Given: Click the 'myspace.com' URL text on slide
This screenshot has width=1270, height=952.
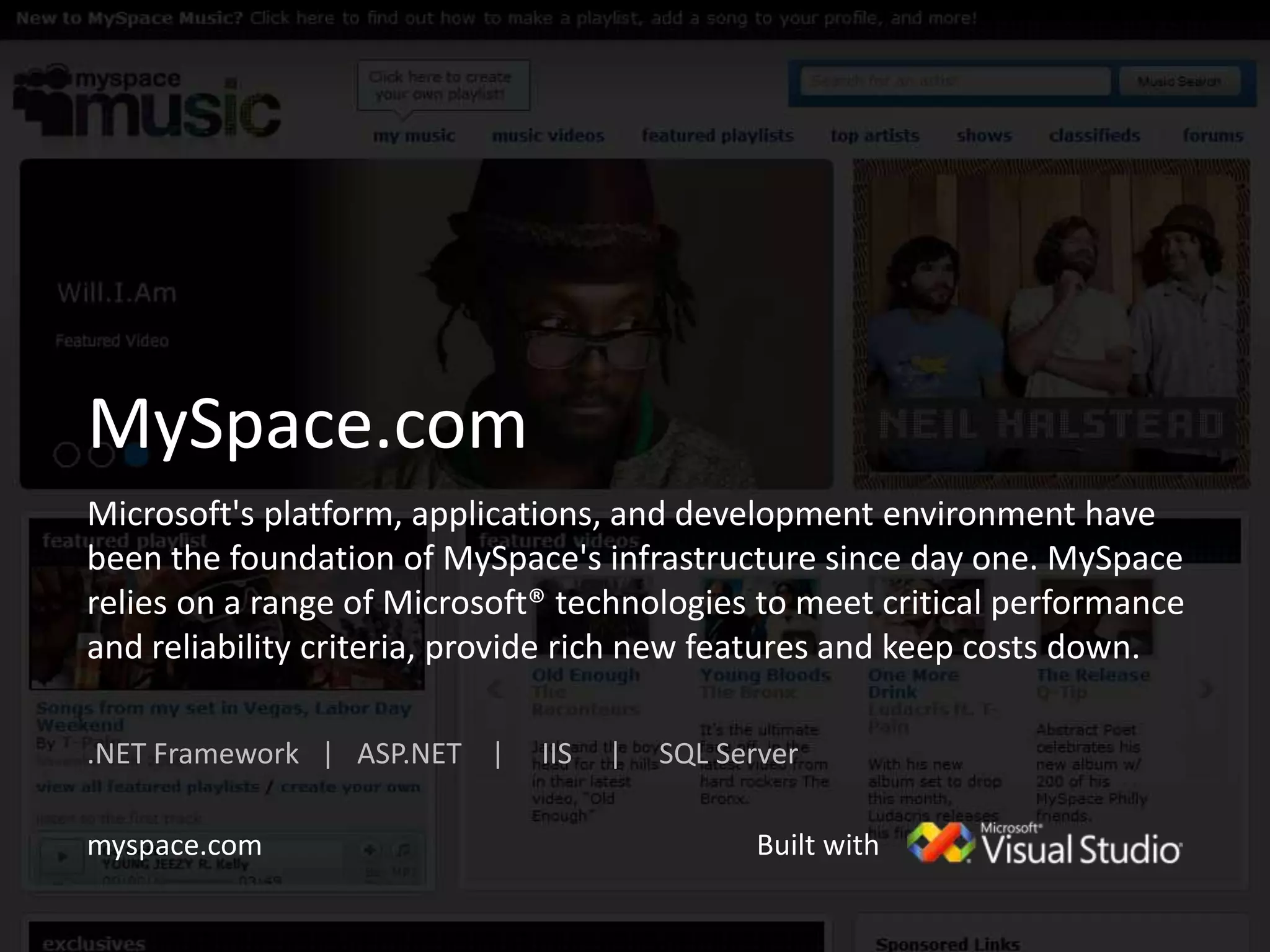Looking at the screenshot, I should (175, 845).
